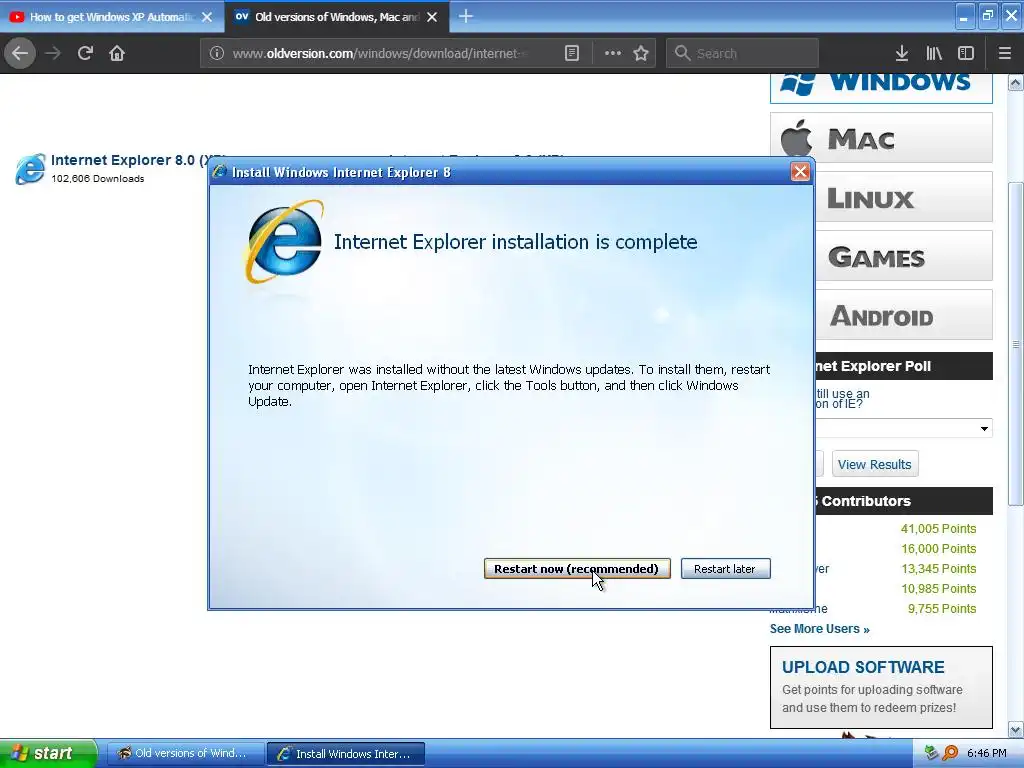Open the Firefox home icon
Viewport: 1024px width, 768px height.
(x=117, y=53)
